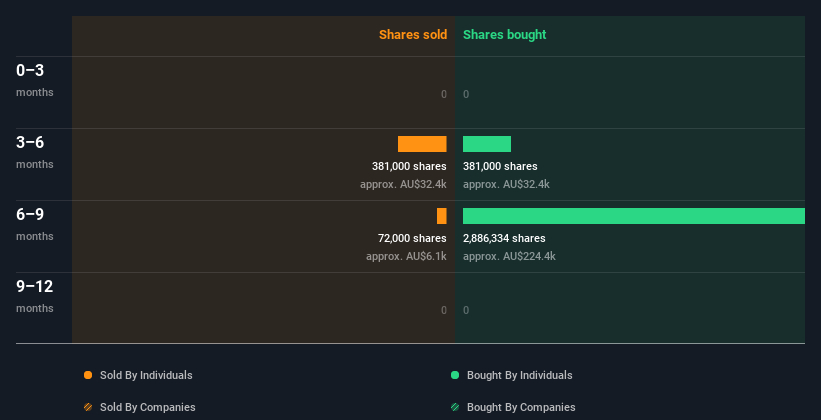Click the 0–3 months sold zero value
The height and width of the screenshot is (420, 821).
pyautogui.click(x=444, y=94)
